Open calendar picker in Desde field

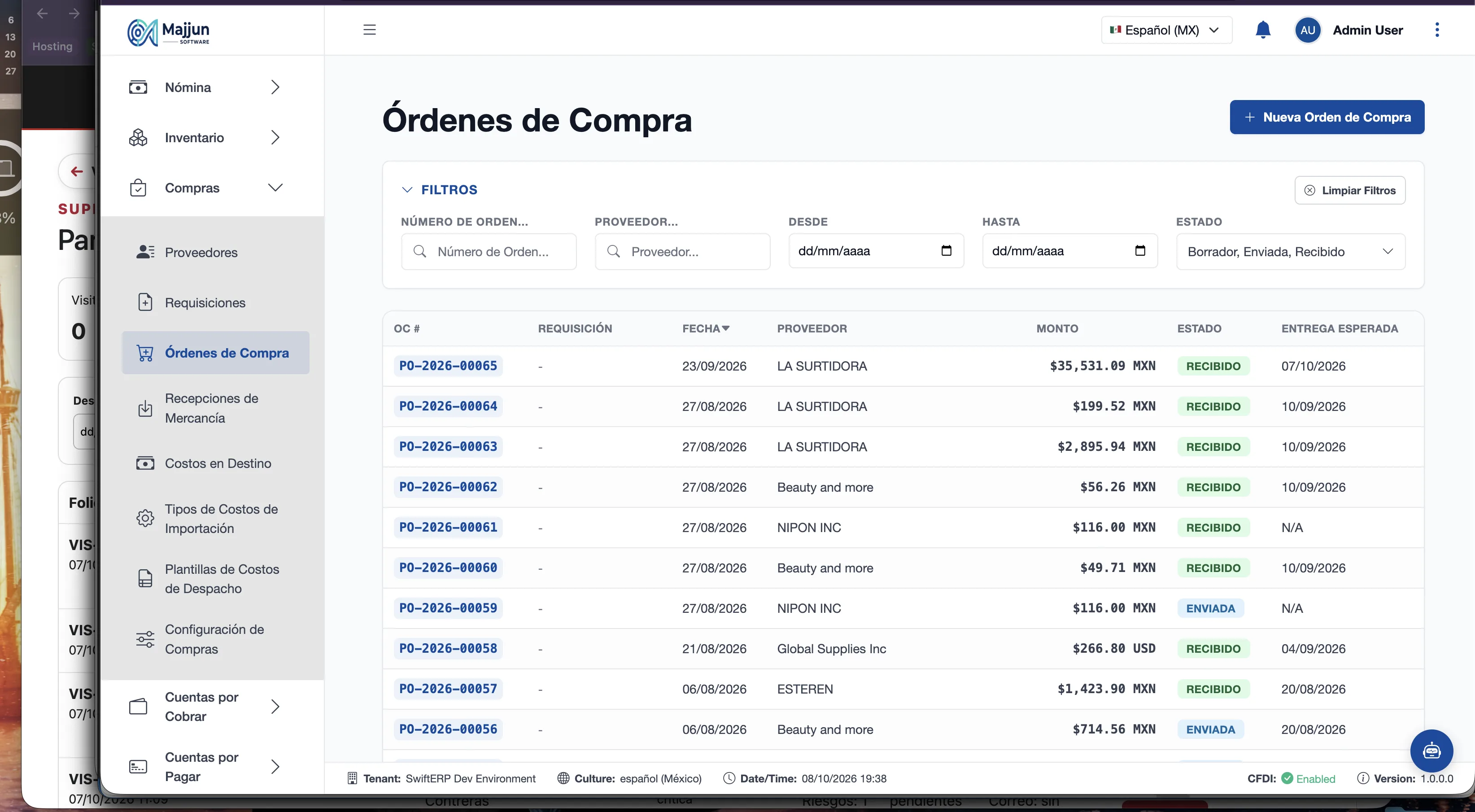(946, 250)
